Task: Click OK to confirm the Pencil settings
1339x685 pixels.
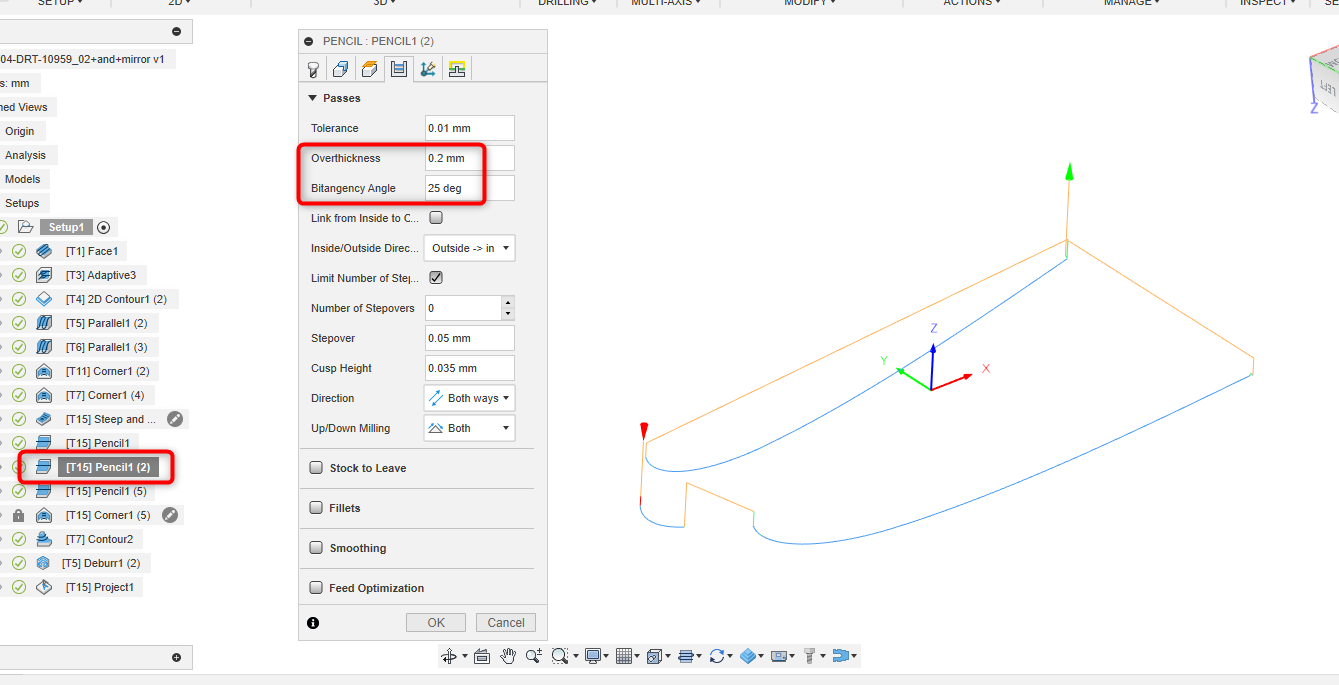Action: pos(435,621)
